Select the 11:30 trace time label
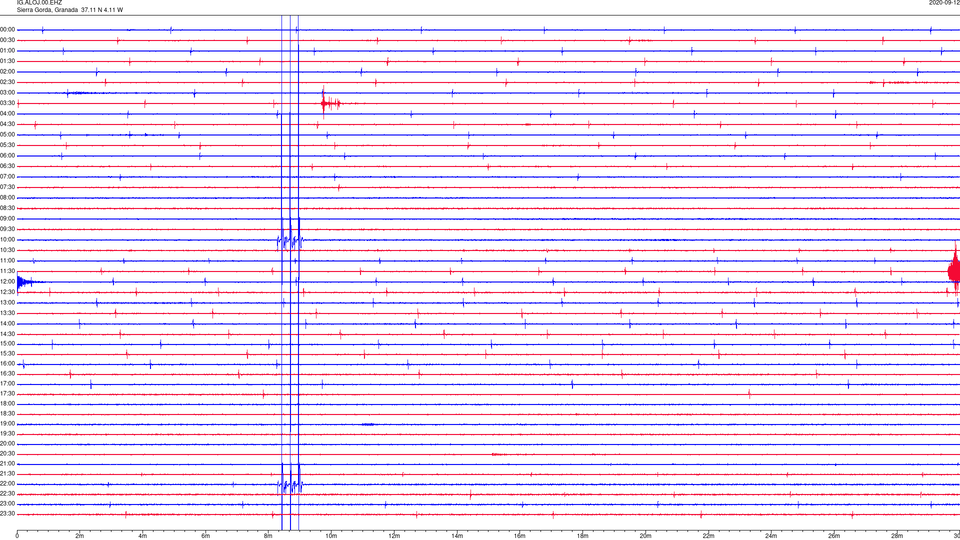The height and width of the screenshot is (540, 960). [8, 271]
